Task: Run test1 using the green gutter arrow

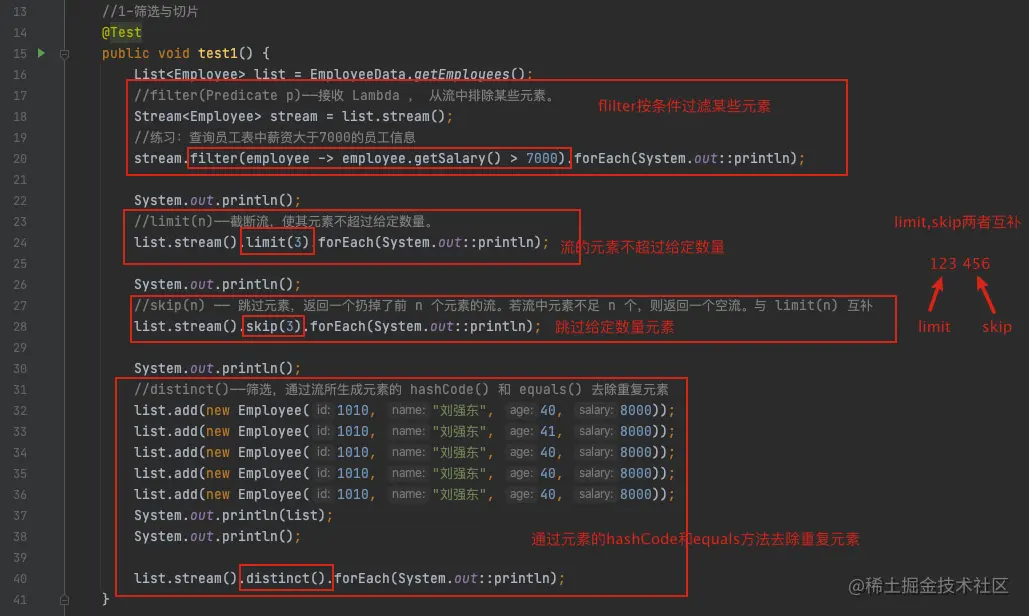Action: (x=41, y=53)
